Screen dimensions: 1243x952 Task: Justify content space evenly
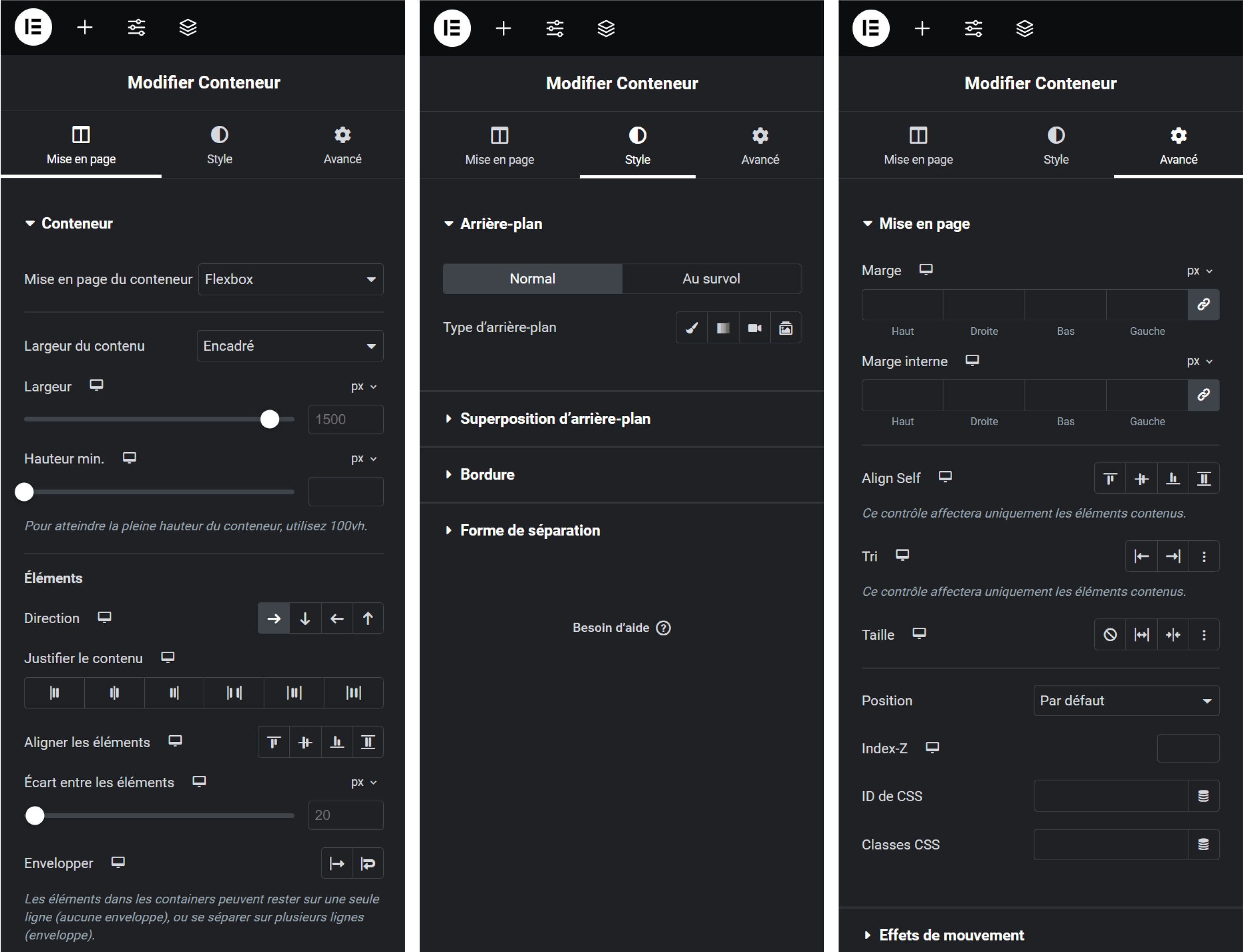tap(354, 693)
